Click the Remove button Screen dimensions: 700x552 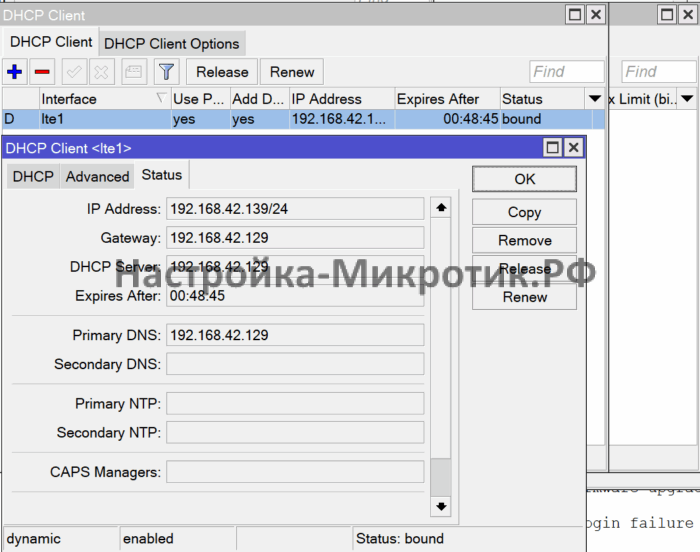coord(524,240)
